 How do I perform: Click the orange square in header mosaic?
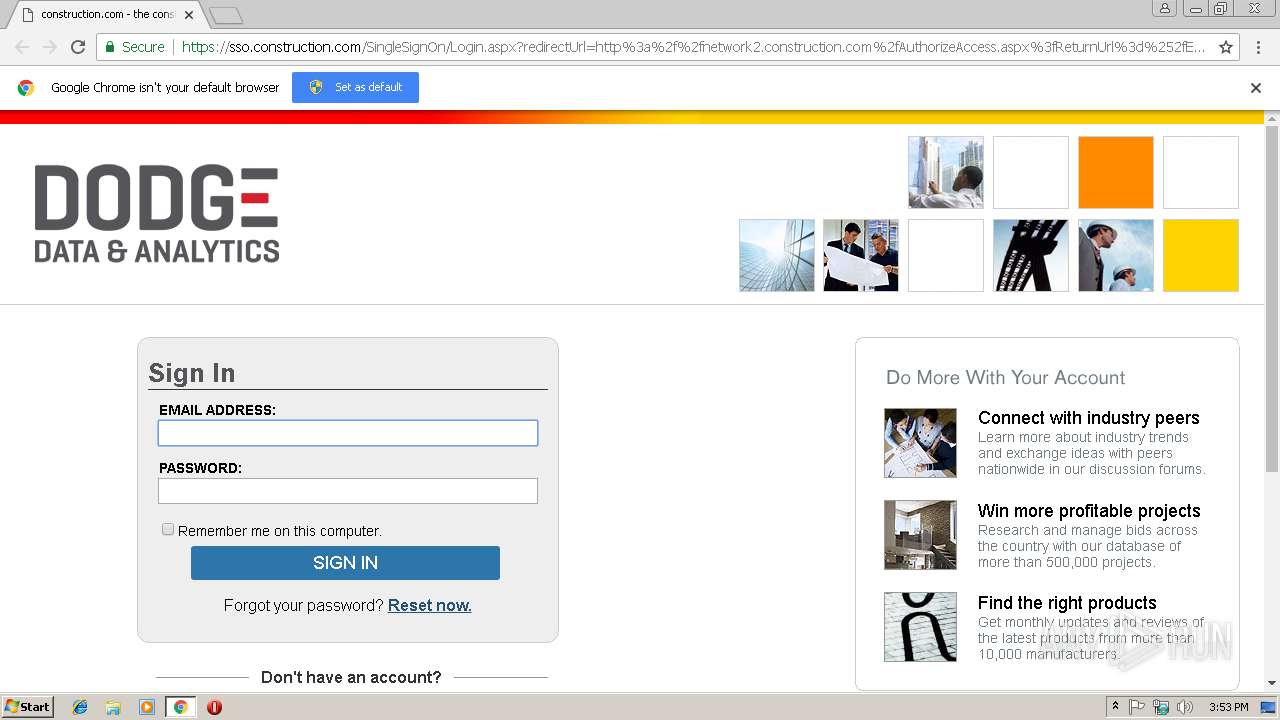[x=1116, y=172]
